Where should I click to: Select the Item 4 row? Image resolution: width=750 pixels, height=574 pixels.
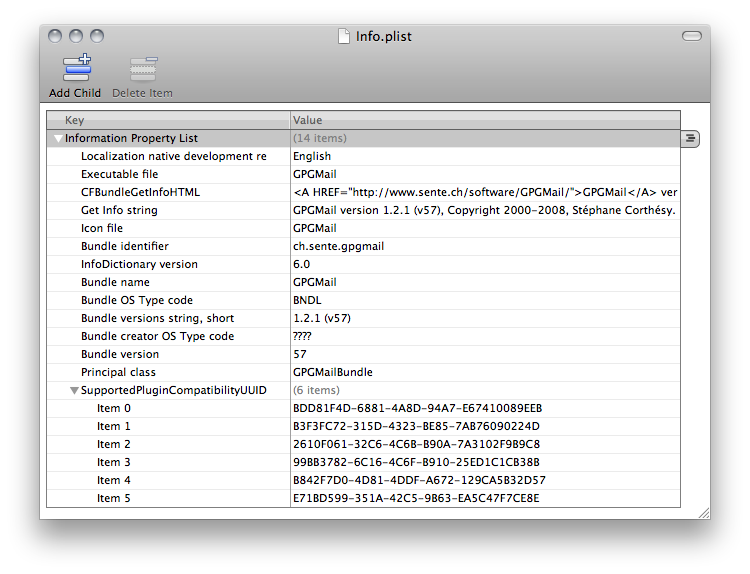pos(364,480)
